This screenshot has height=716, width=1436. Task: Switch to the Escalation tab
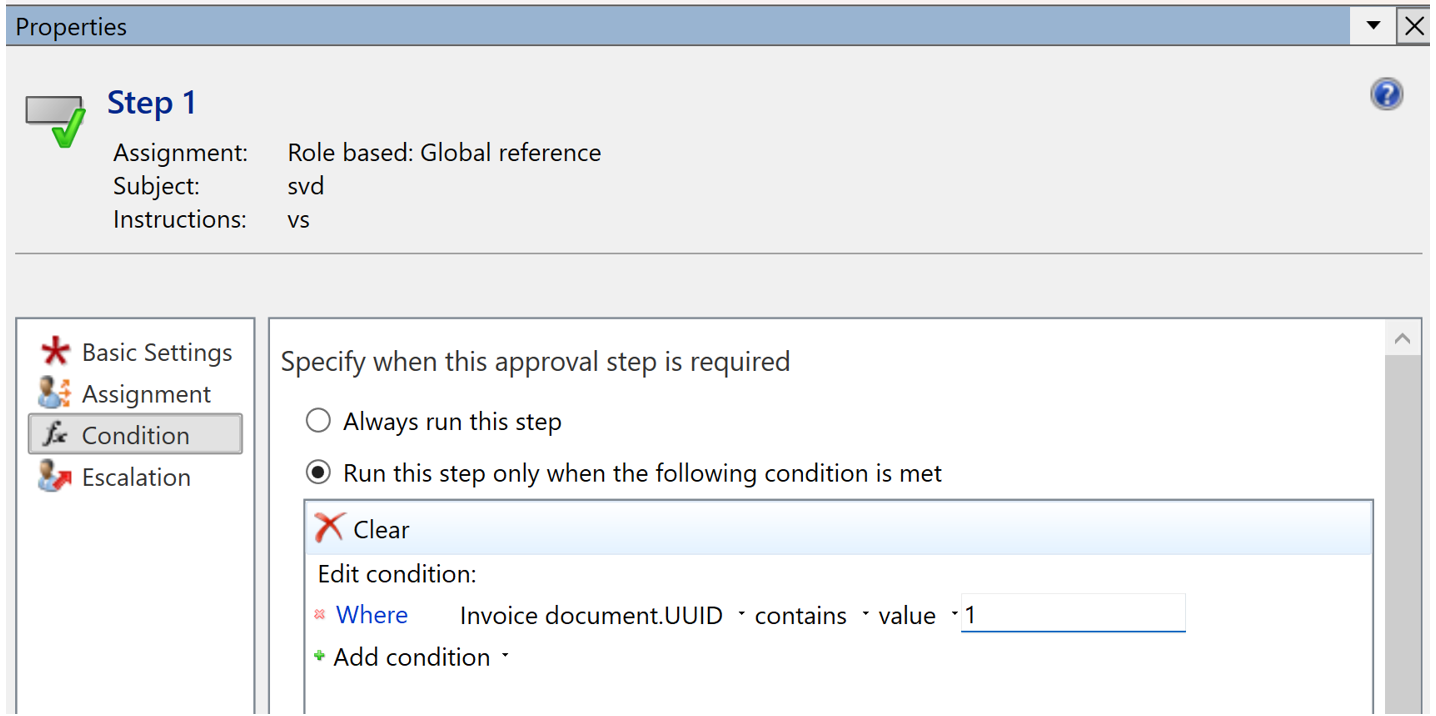[135, 477]
